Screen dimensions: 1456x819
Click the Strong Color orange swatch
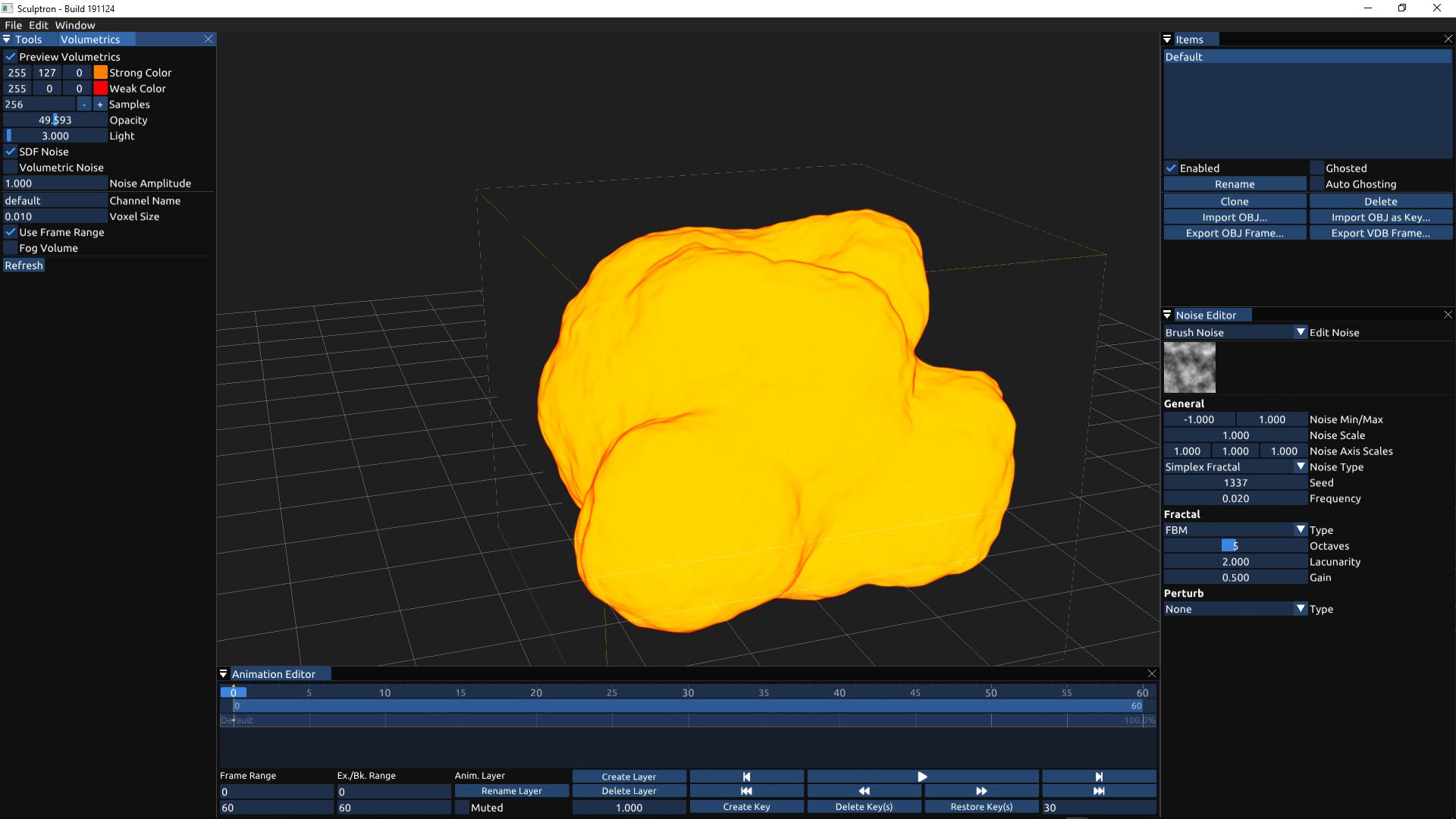tap(100, 73)
